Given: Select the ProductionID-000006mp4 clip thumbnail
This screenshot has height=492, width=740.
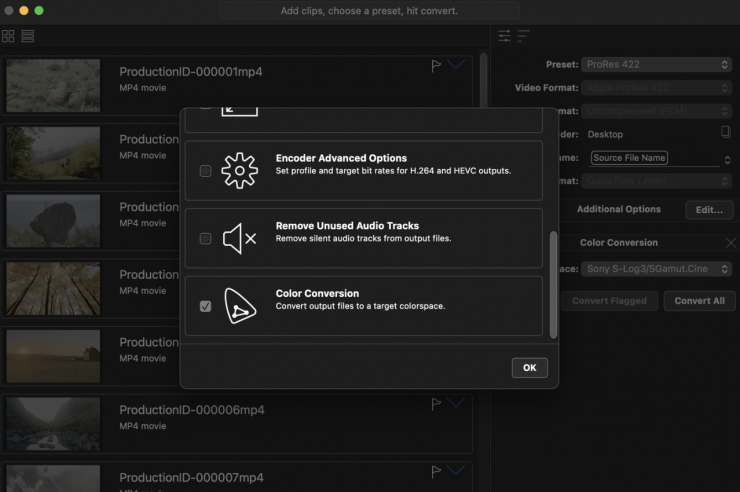Looking at the screenshot, I should [54, 423].
